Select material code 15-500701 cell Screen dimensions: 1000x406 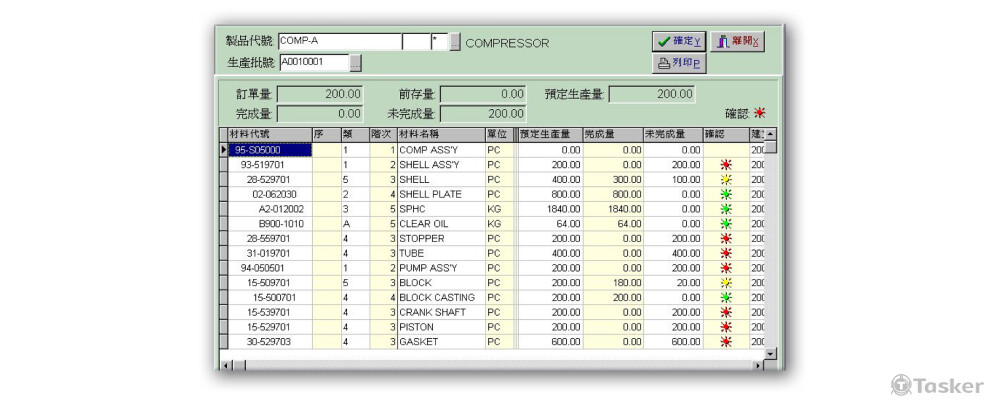pos(270,297)
